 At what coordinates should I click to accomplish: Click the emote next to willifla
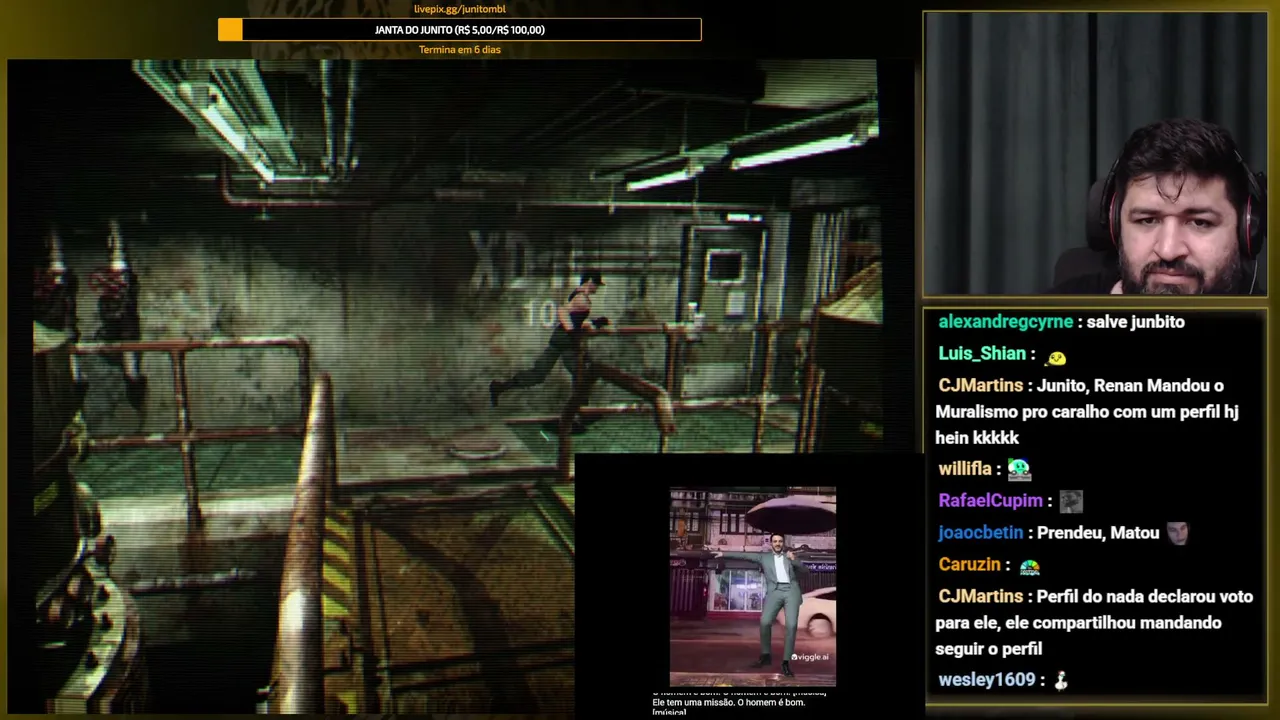tap(1019, 468)
